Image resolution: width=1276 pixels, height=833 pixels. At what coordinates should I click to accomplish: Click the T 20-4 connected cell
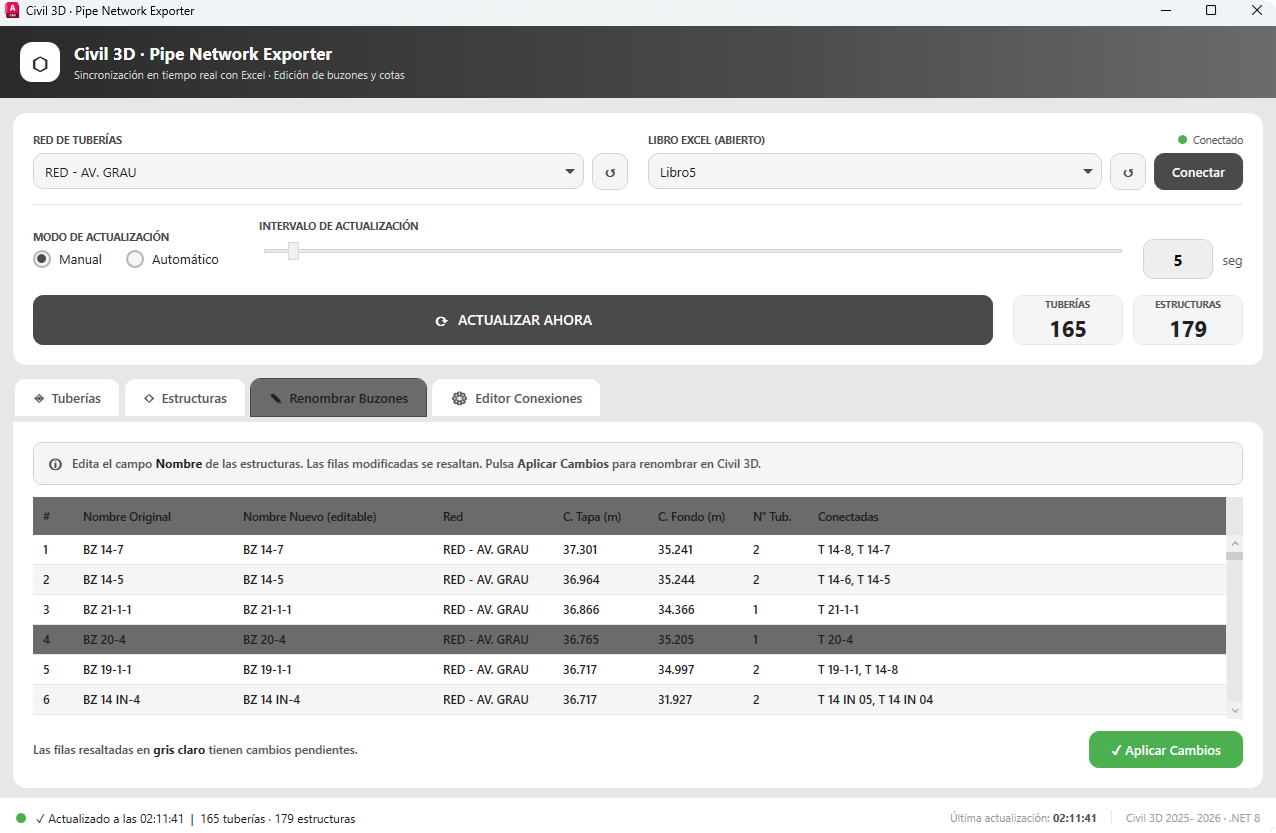pos(835,640)
